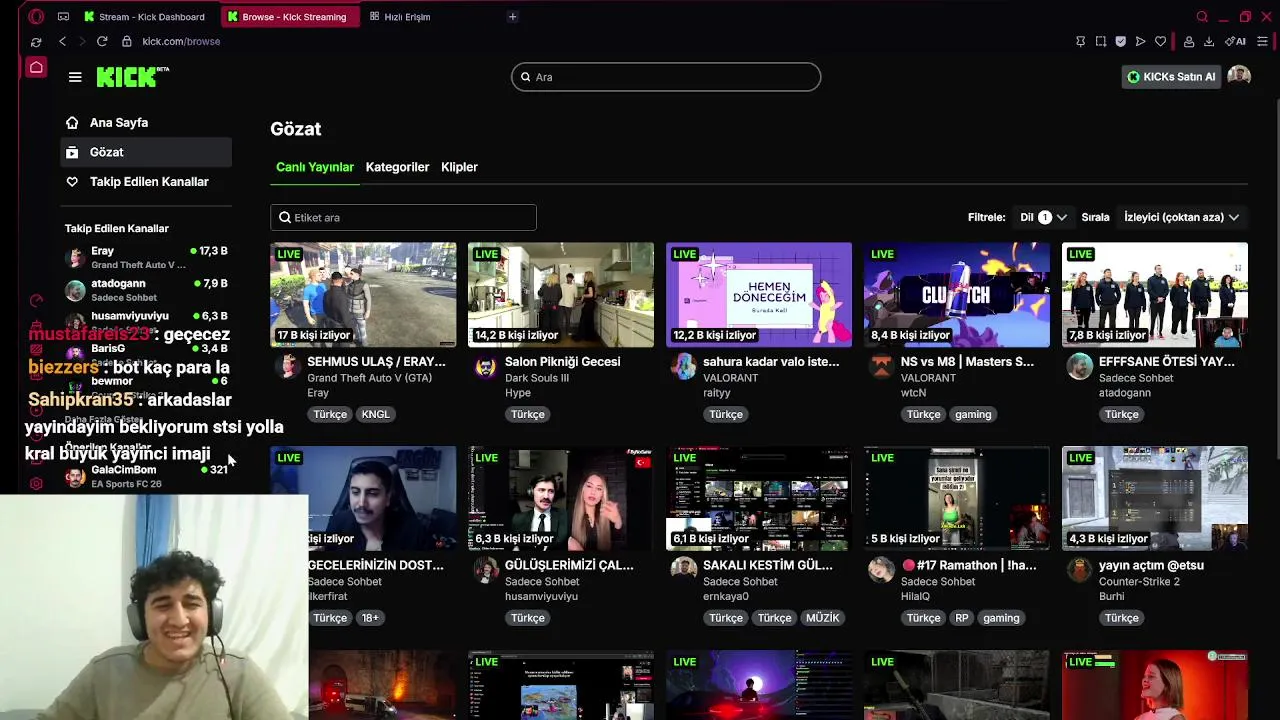The image size is (1280, 720).
Task: Go to Ana Sayfa in sidebar
Action: [146, 122]
